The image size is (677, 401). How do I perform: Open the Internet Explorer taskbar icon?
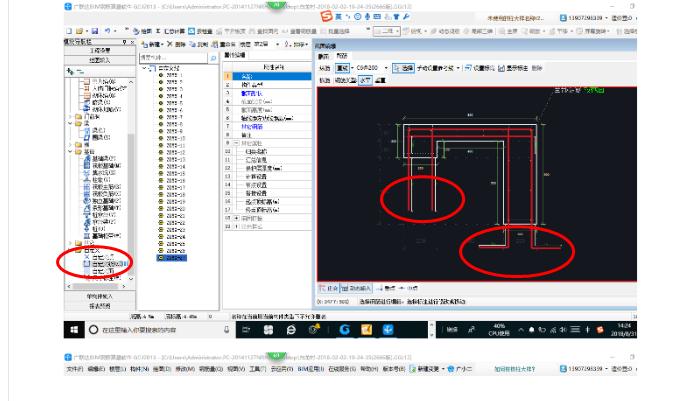pos(291,330)
